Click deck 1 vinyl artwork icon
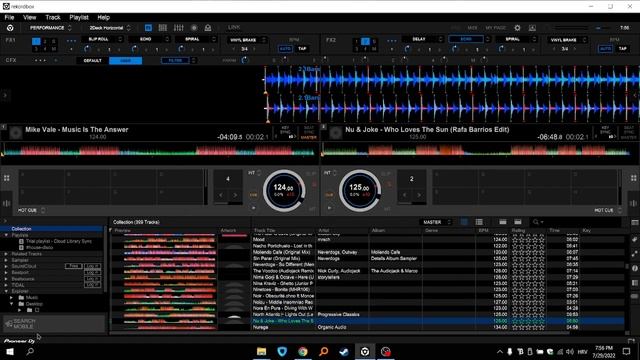The width and height of the screenshot is (640, 360). pyautogui.click(x=16, y=133)
